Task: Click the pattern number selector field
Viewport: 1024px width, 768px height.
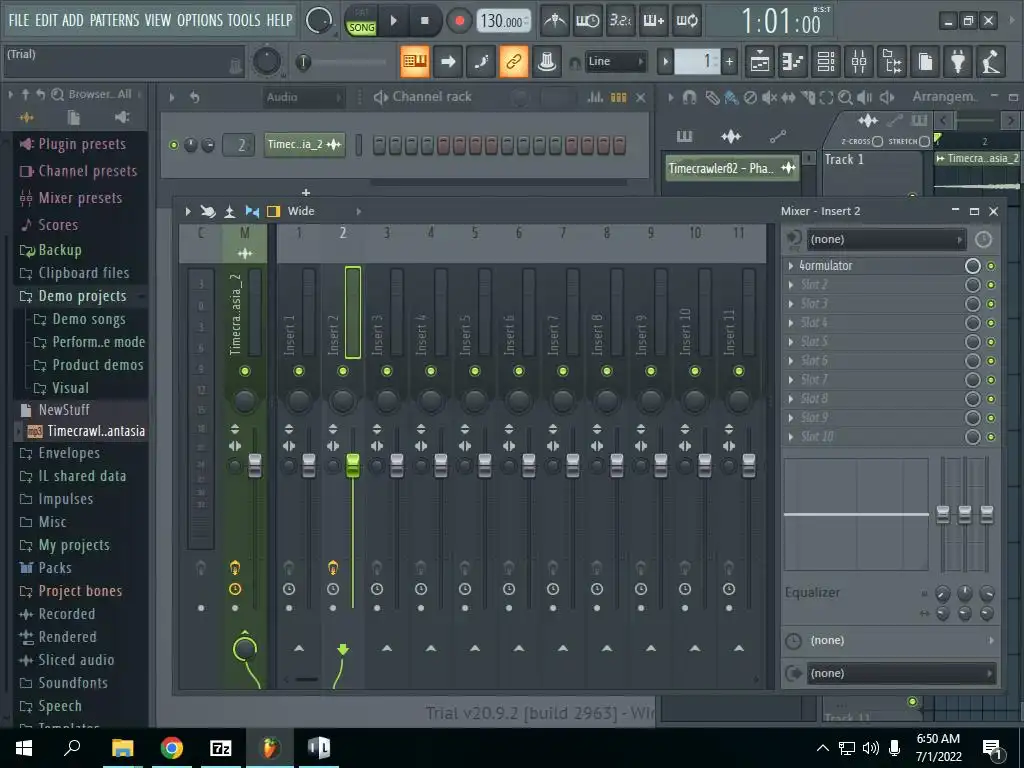Action: click(697, 62)
